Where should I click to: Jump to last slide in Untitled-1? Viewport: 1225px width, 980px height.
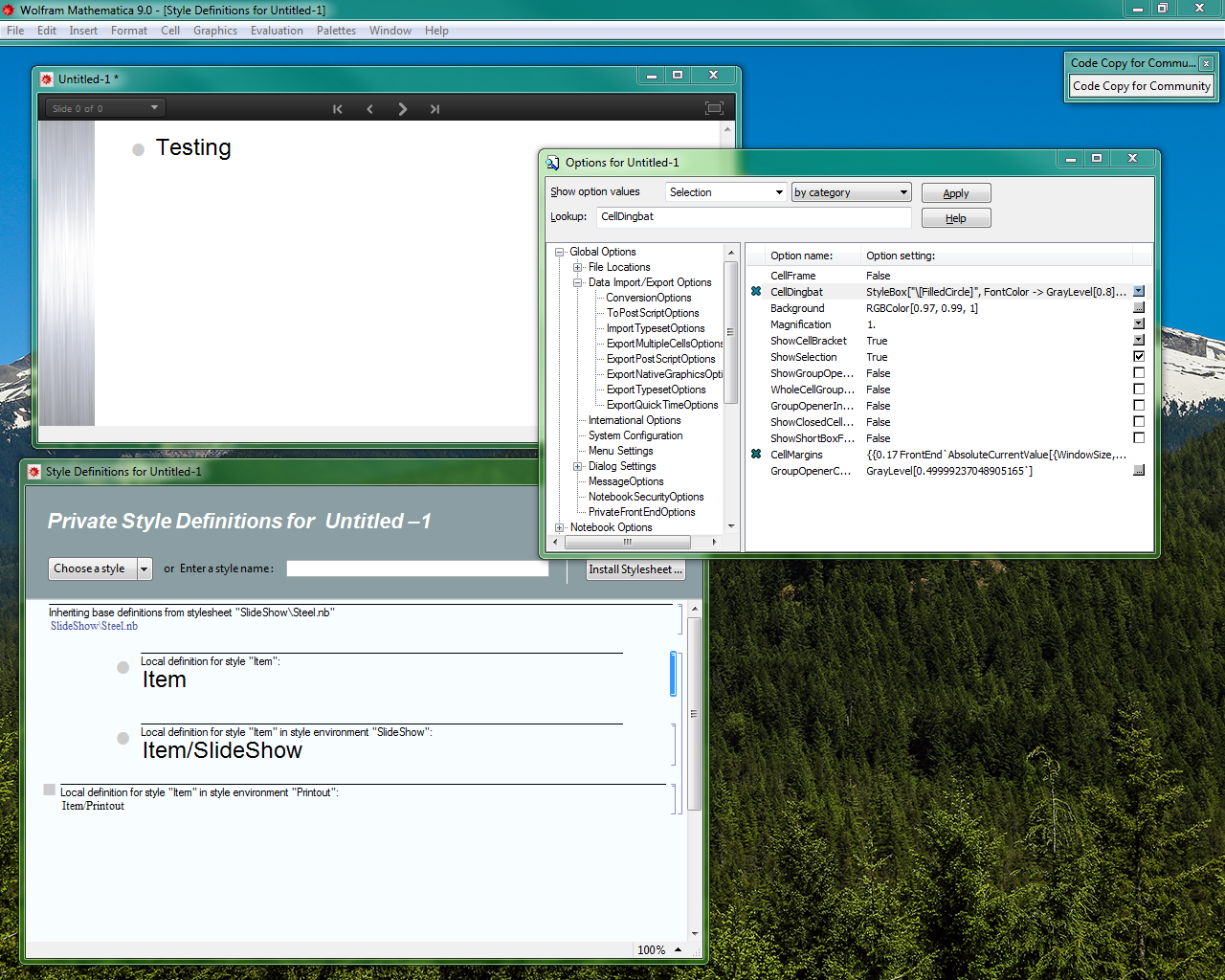tap(434, 109)
